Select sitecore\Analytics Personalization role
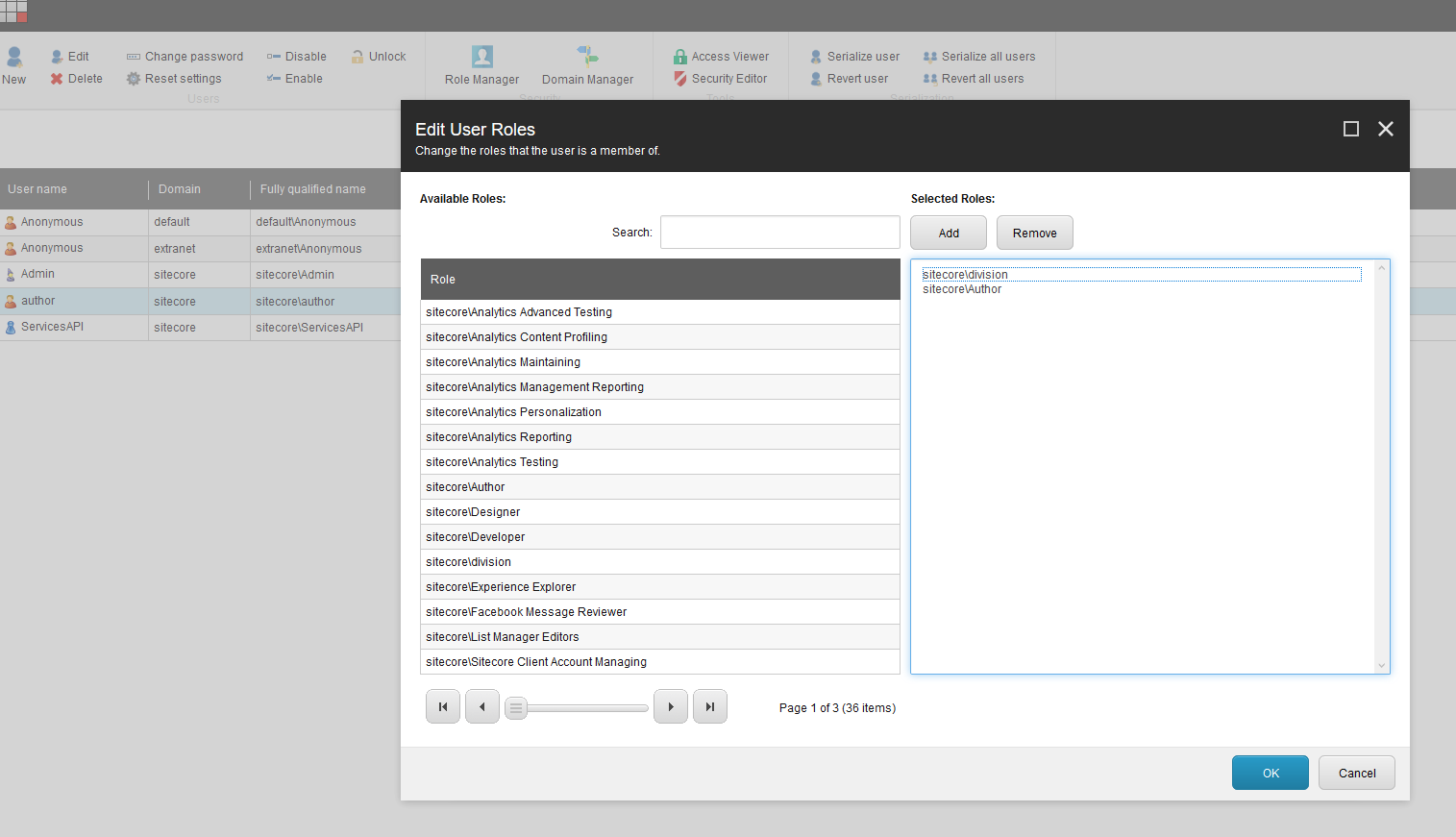 point(660,412)
